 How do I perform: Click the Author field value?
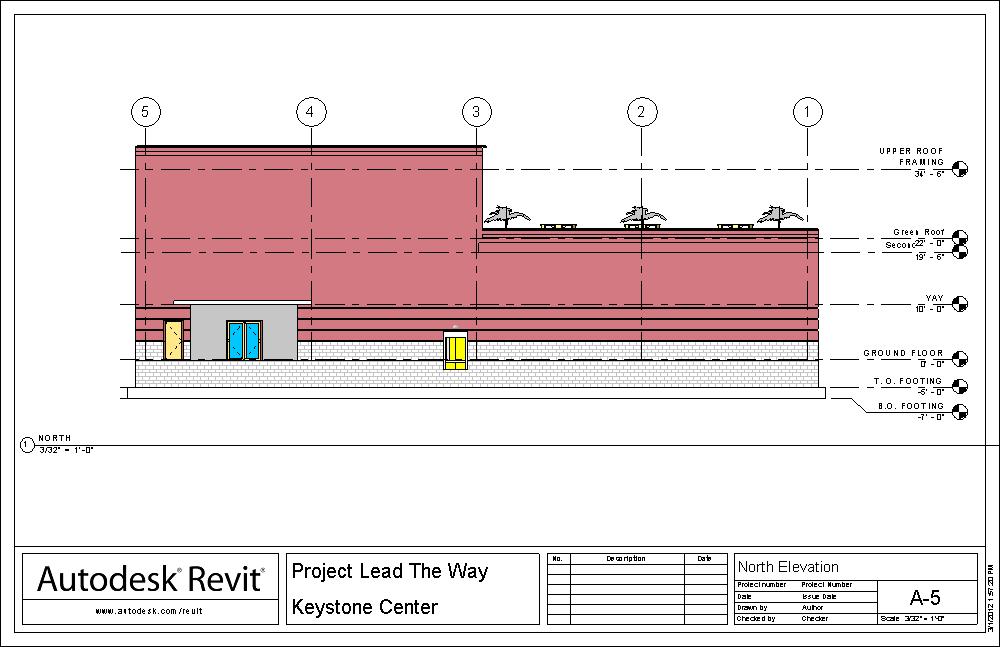[812, 608]
